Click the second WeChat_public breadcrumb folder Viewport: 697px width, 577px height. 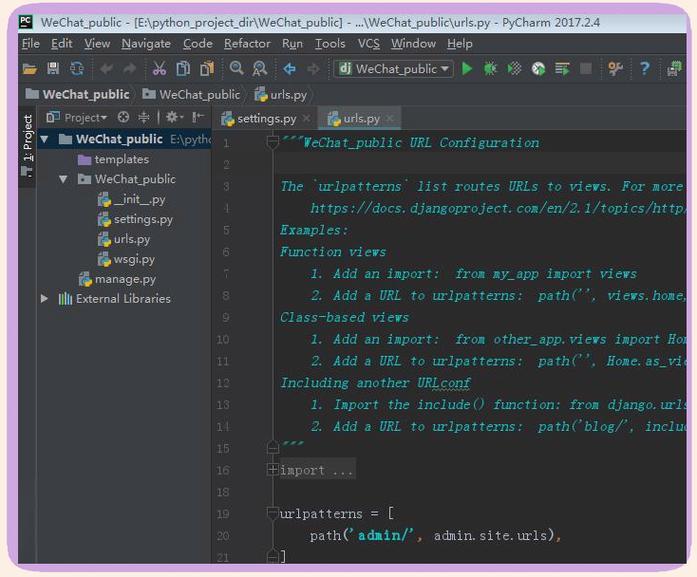(192, 94)
